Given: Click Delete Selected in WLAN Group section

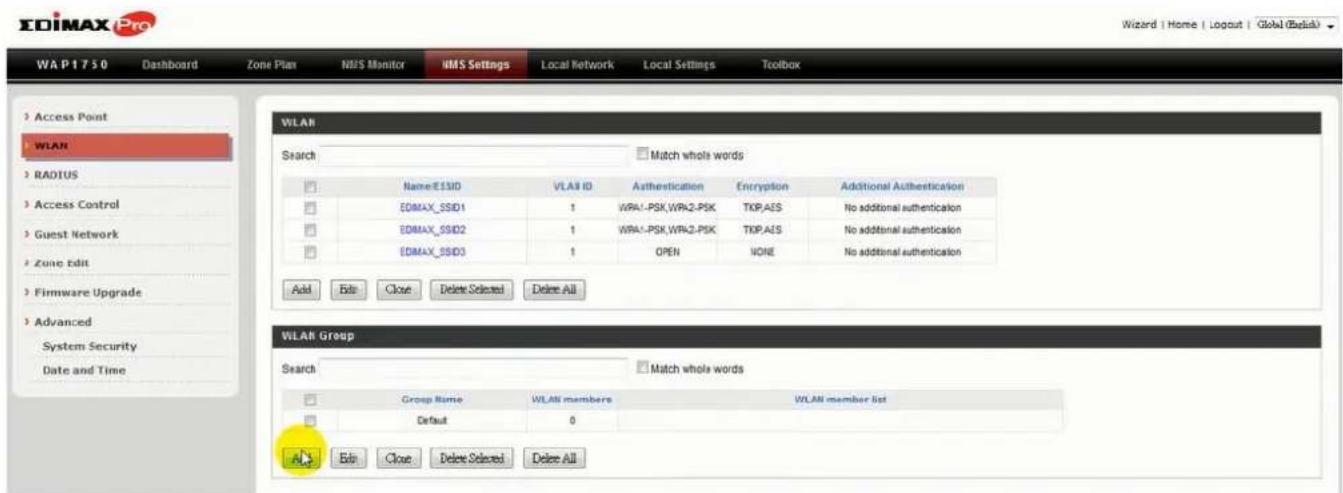Looking at the screenshot, I should (471, 458).
